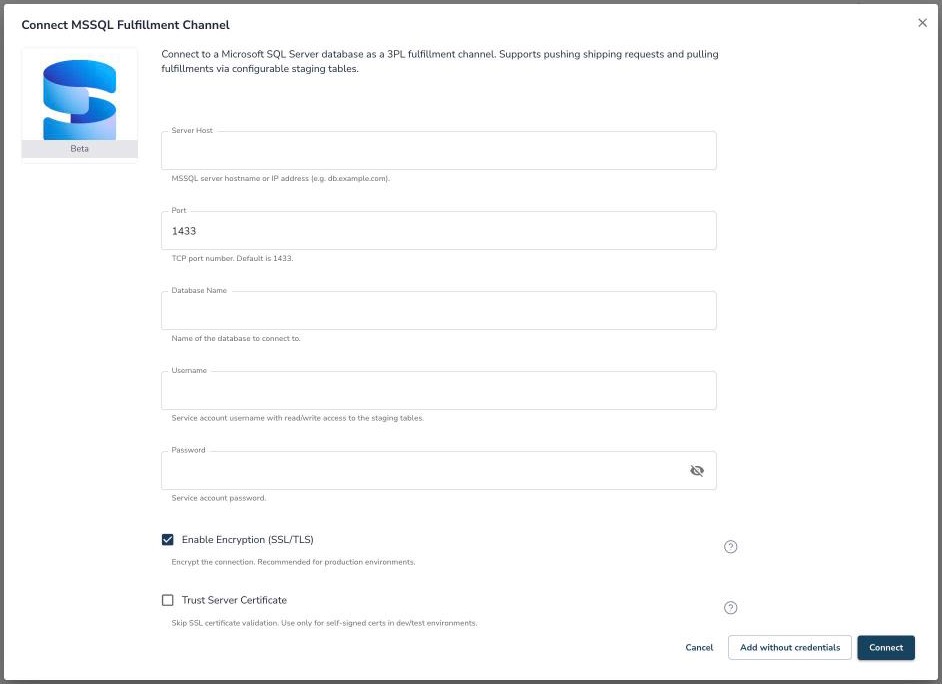This screenshot has height=684, width=942.
Task: Click the 'Enable Encryption (SSL/TLS)' label text
Action: 248,539
